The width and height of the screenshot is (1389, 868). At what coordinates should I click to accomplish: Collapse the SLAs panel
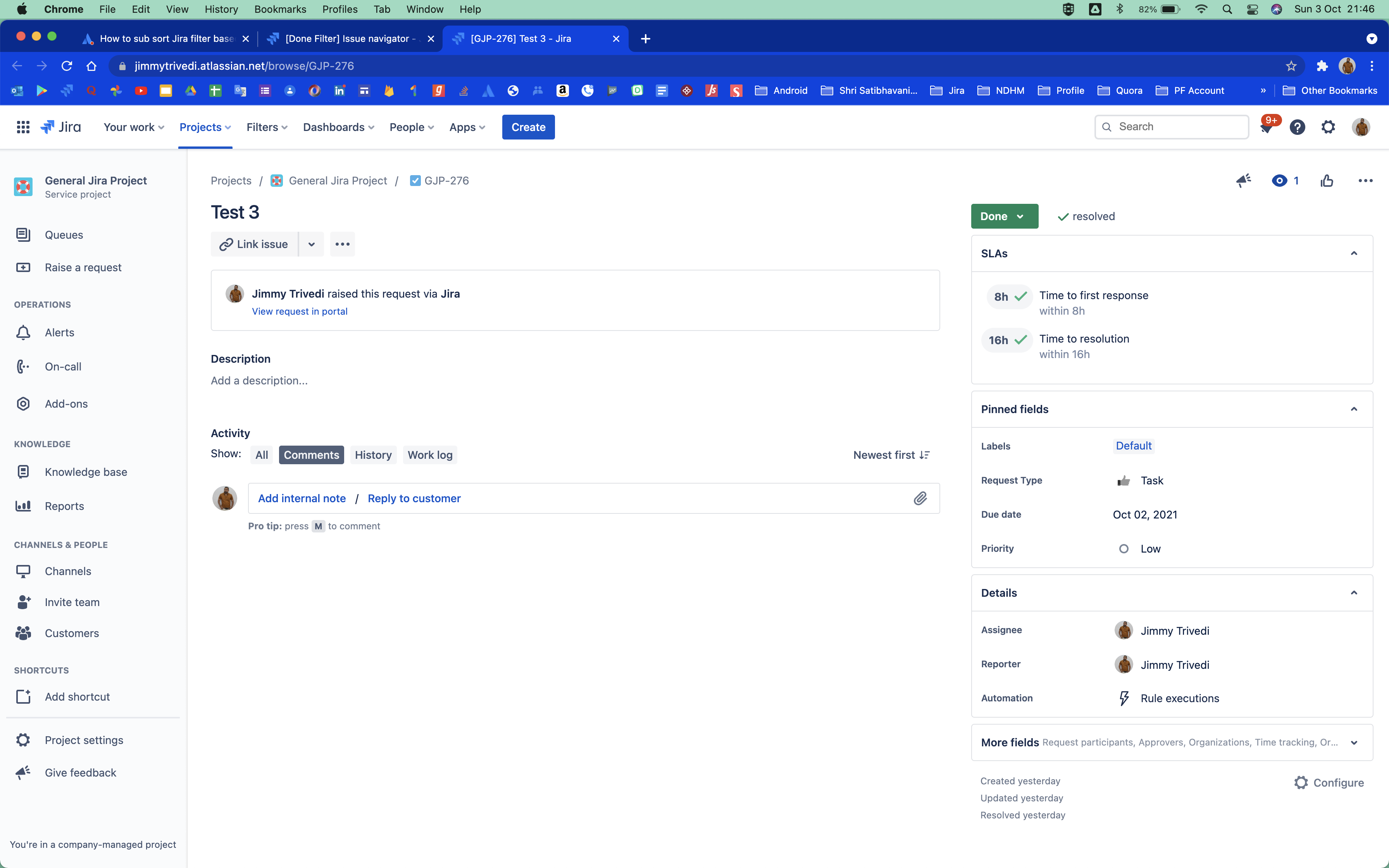pos(1353,254)
